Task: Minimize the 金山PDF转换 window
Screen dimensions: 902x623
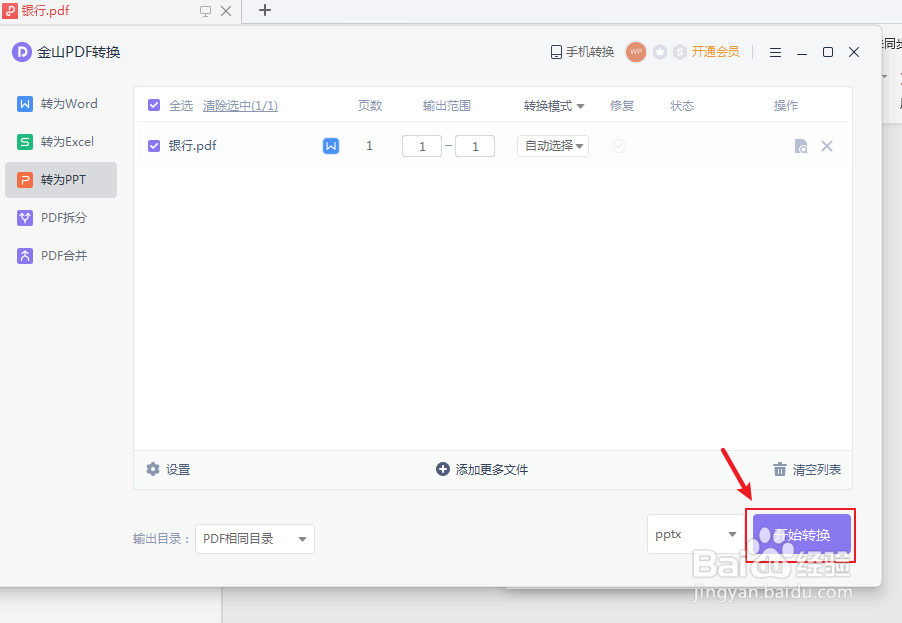Action: 802,52
